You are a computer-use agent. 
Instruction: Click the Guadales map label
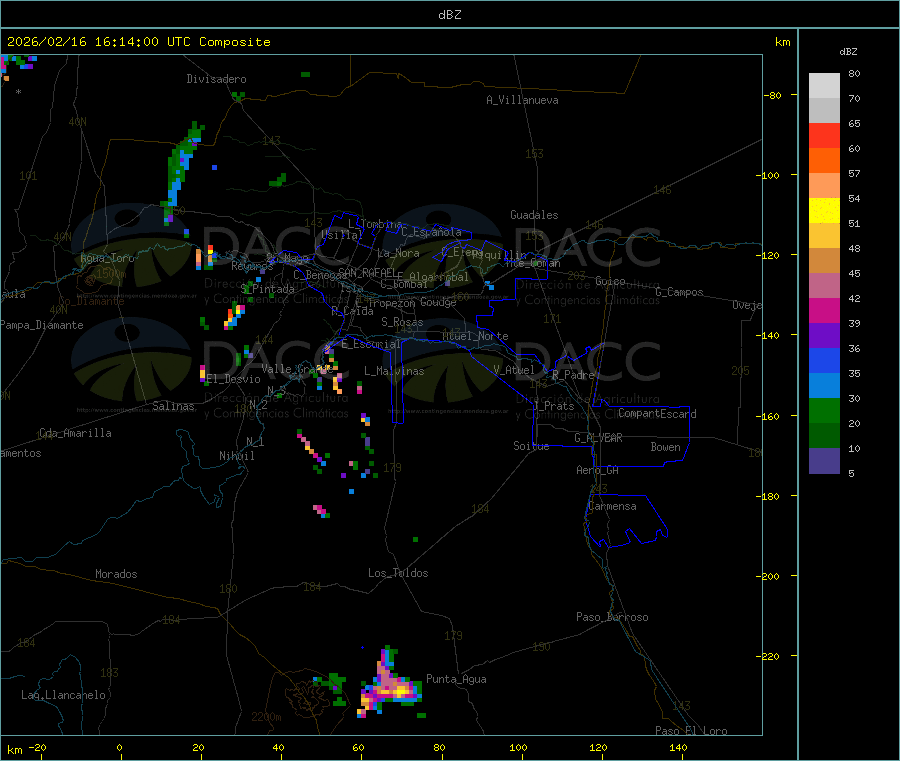pyautogui.click(x=534, y=215)
